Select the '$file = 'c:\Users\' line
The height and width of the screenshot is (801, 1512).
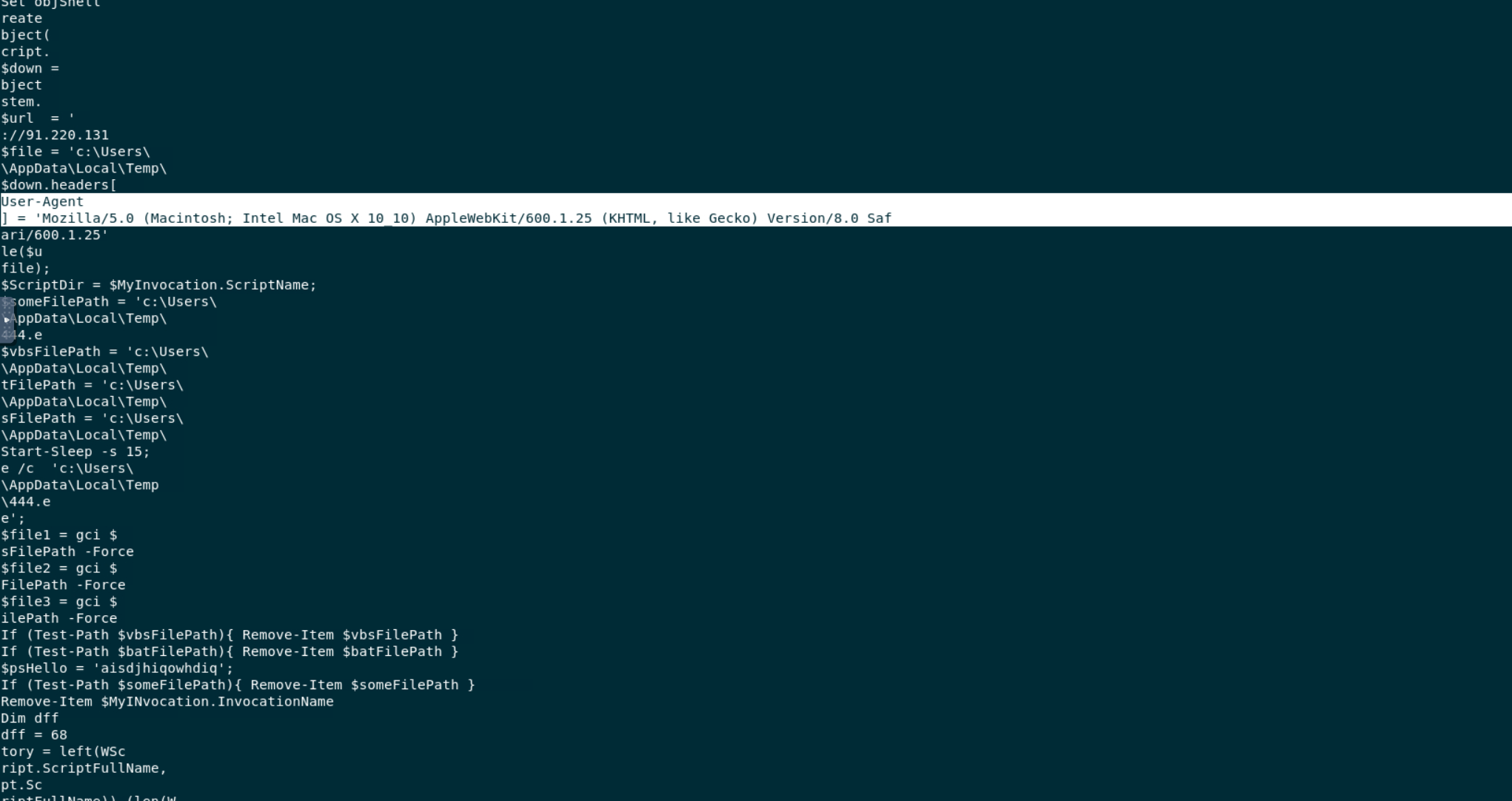tap(75, 152)
